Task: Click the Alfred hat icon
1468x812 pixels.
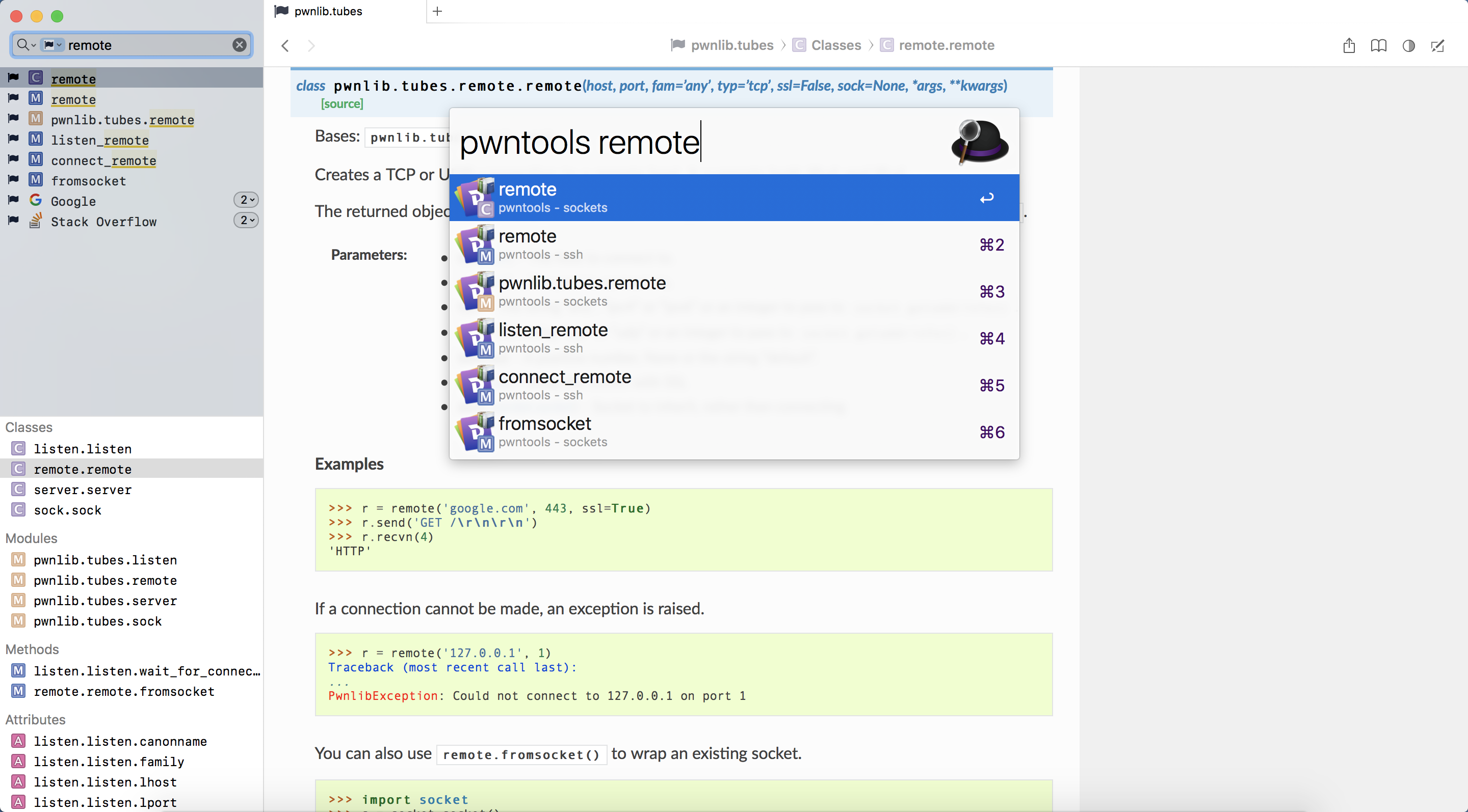Action: 979,141
